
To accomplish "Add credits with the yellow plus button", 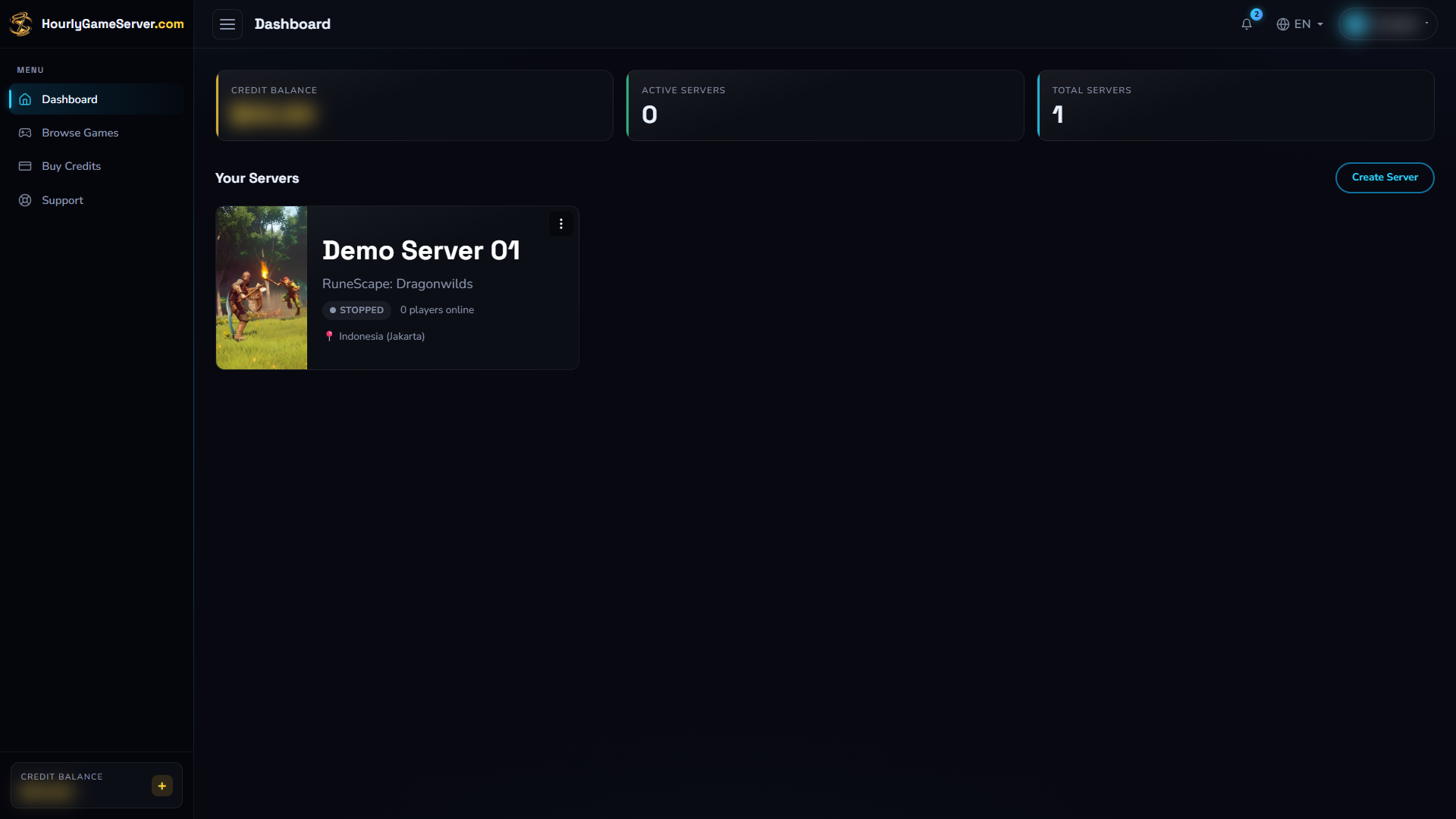I will click(x=162, y=786).
